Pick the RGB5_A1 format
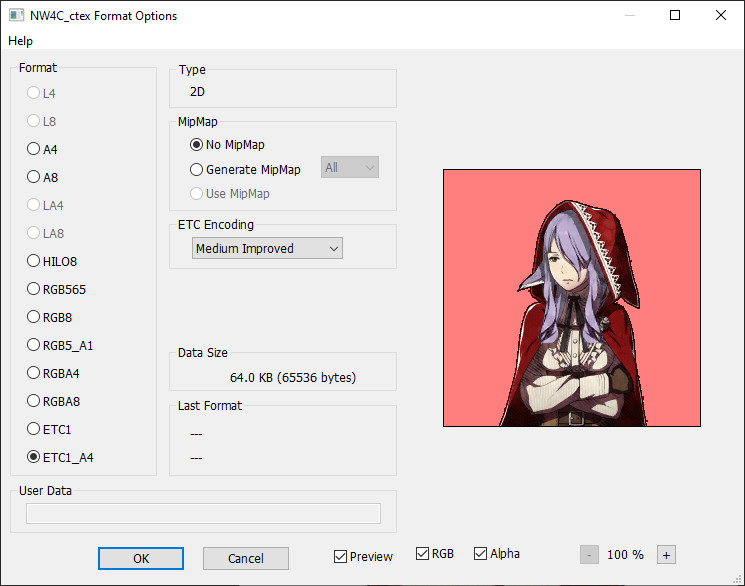The width and height of the screenshot is (745, 586). (60, 346)
